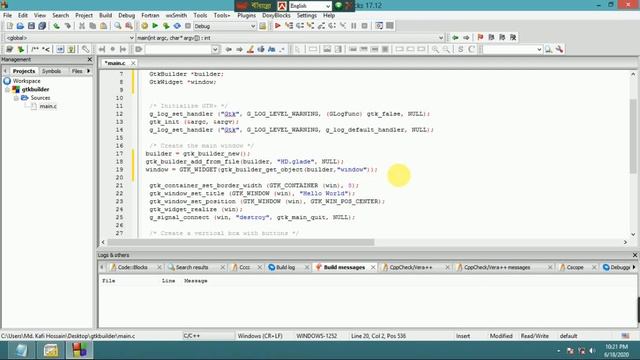Open the Build menu
640x360 pixels.
pyautogui.click(x=105, y=16)
